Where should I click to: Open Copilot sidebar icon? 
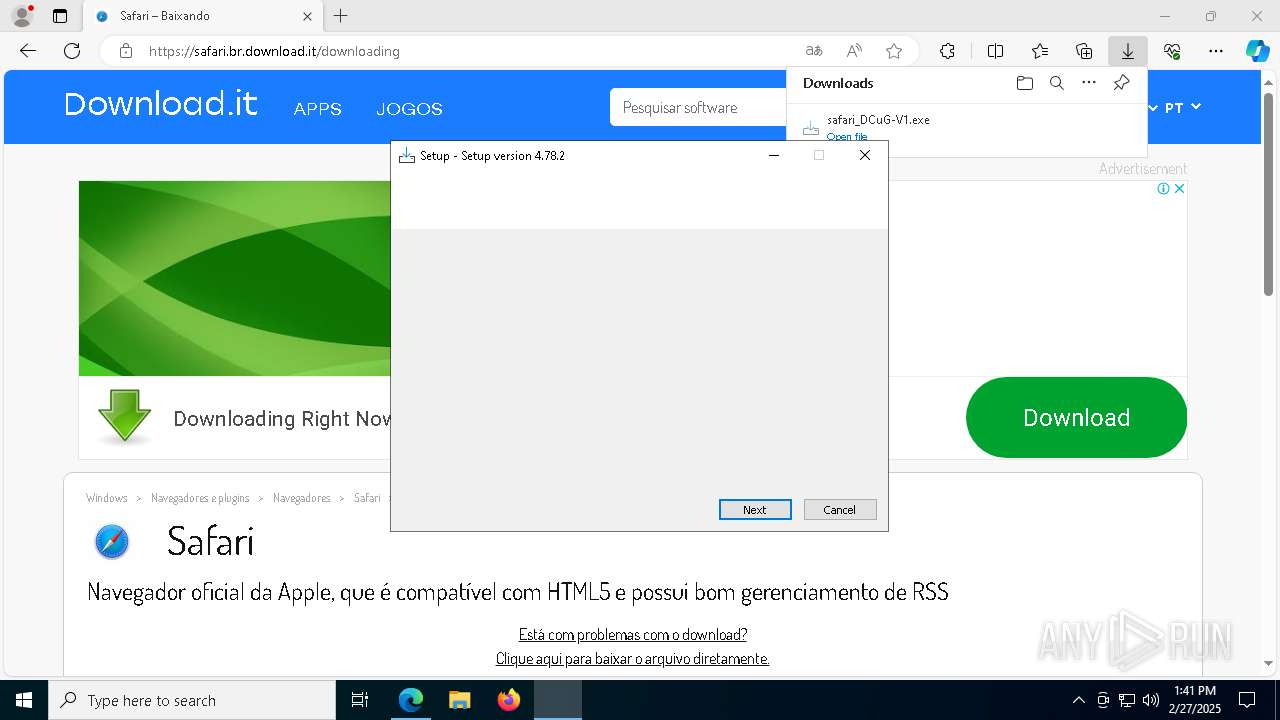[1257, 51]
